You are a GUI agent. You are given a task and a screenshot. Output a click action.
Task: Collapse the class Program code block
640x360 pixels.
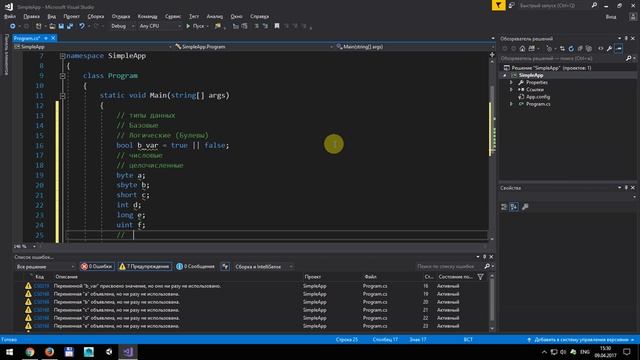click(62, 76)
